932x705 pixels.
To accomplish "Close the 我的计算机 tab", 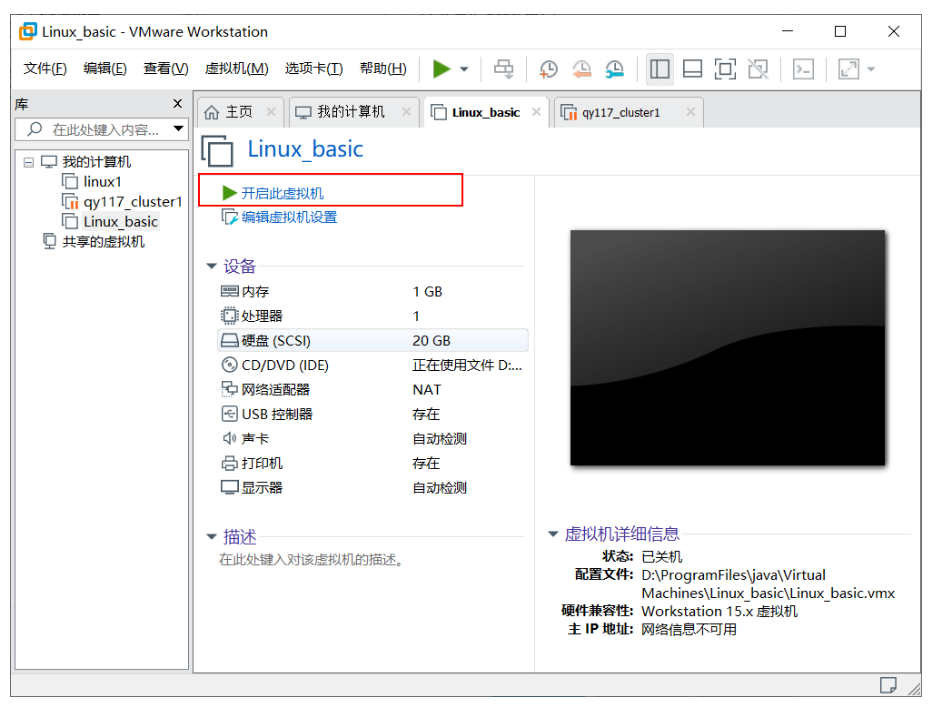I will [407, 112].
